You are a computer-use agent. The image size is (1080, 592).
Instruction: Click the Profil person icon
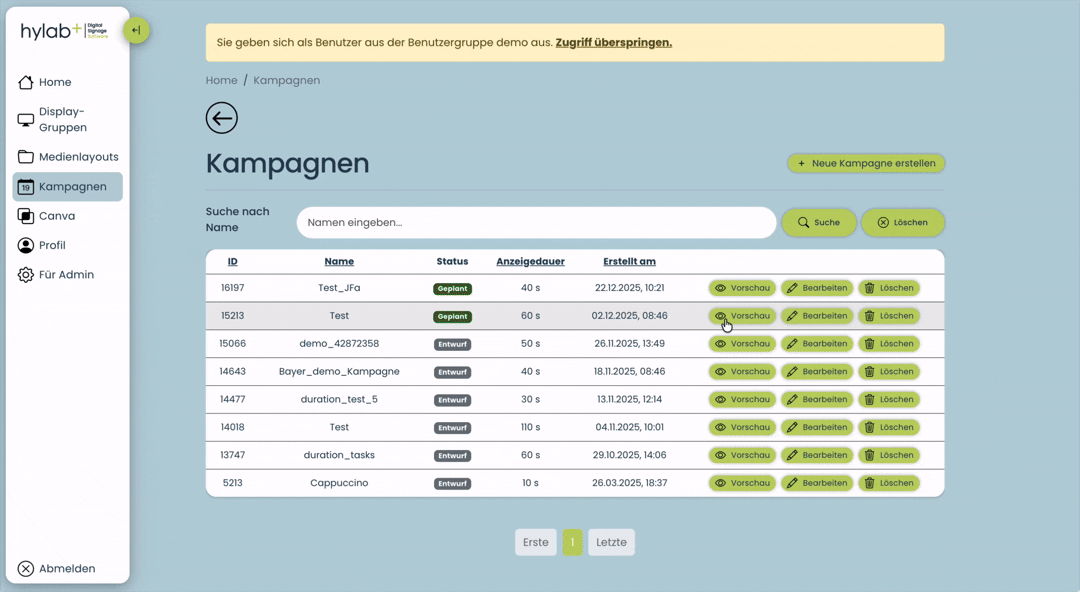25,245
